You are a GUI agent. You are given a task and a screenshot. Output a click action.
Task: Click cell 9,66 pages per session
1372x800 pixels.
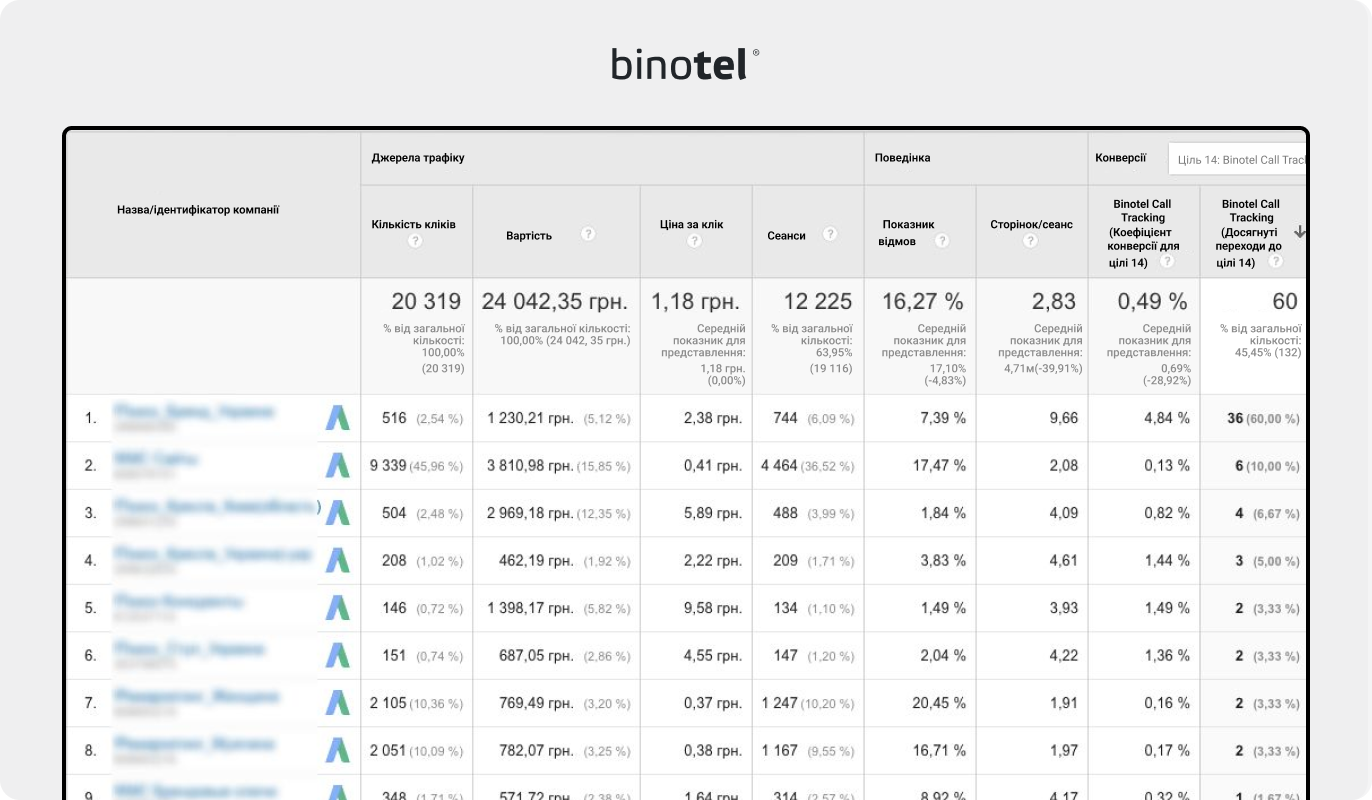pos(1064,418)
